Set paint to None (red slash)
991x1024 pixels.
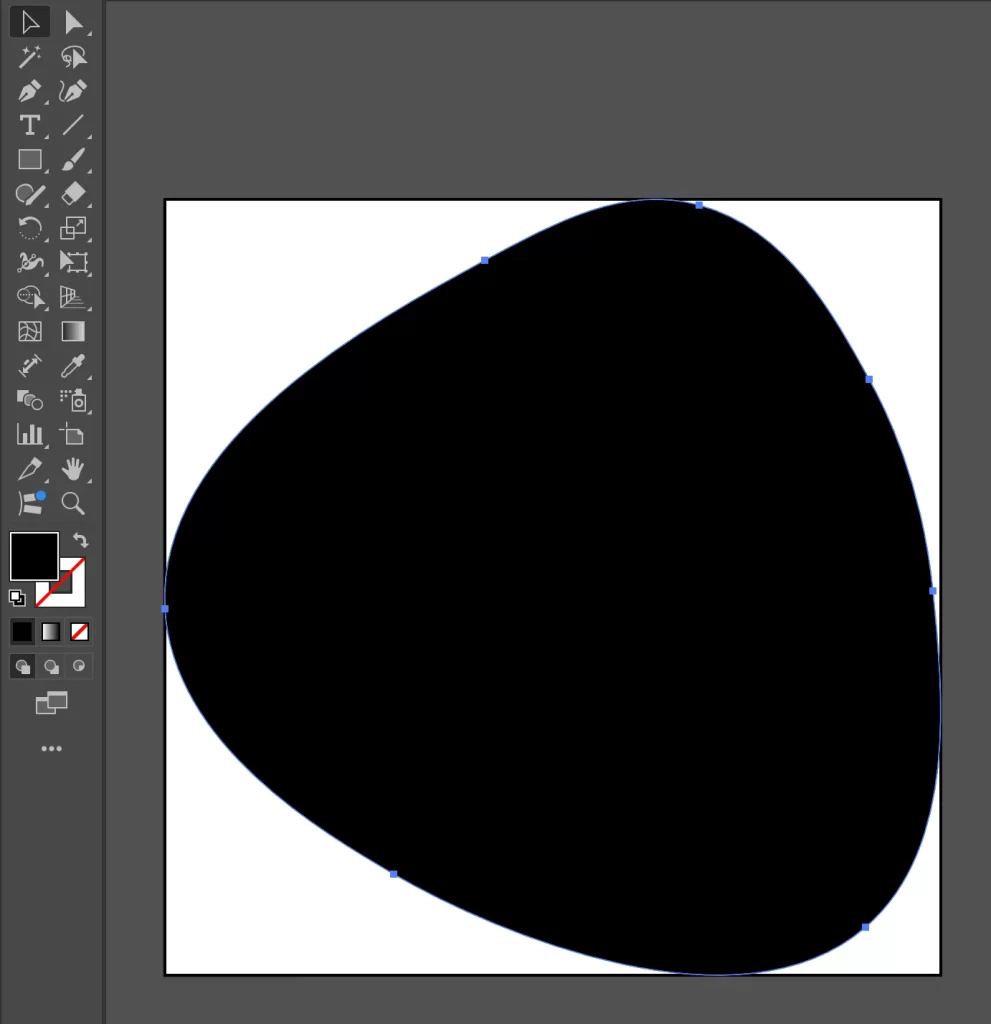click(x=80, y=632)
